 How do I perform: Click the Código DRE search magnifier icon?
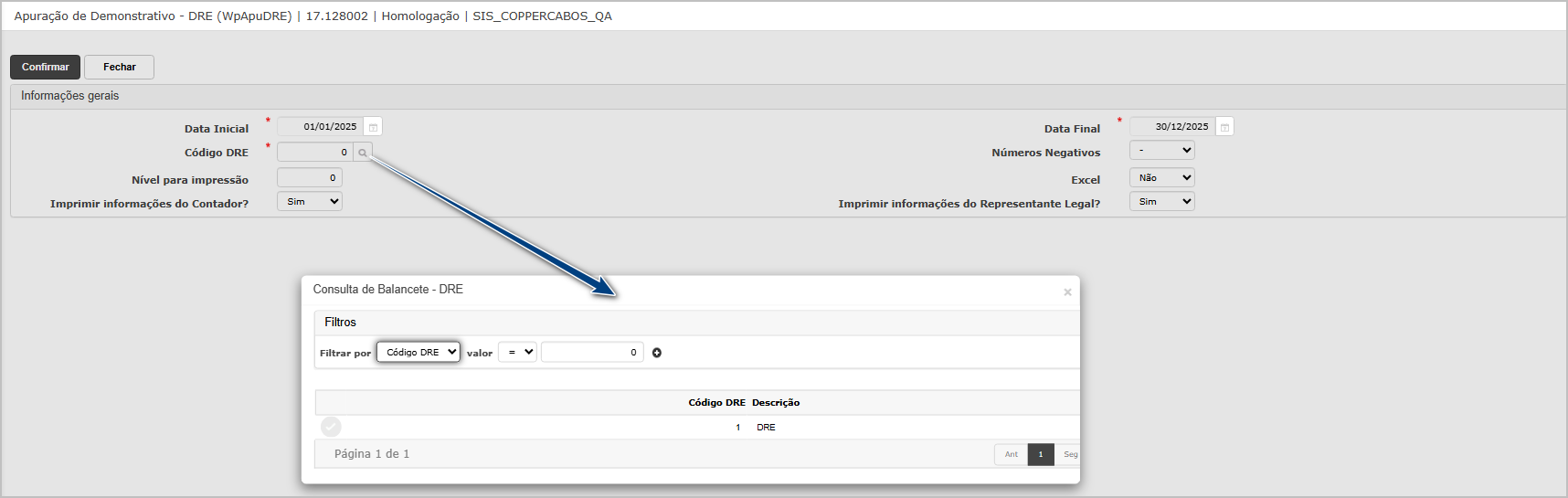[363, 153]
